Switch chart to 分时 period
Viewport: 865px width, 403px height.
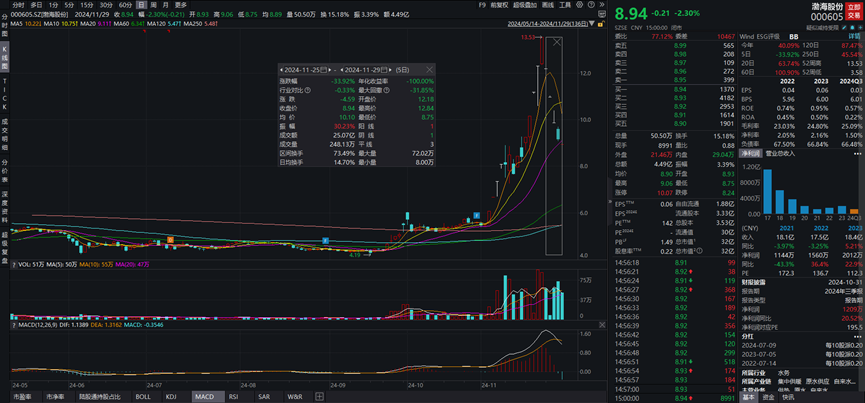click(20, 4)
